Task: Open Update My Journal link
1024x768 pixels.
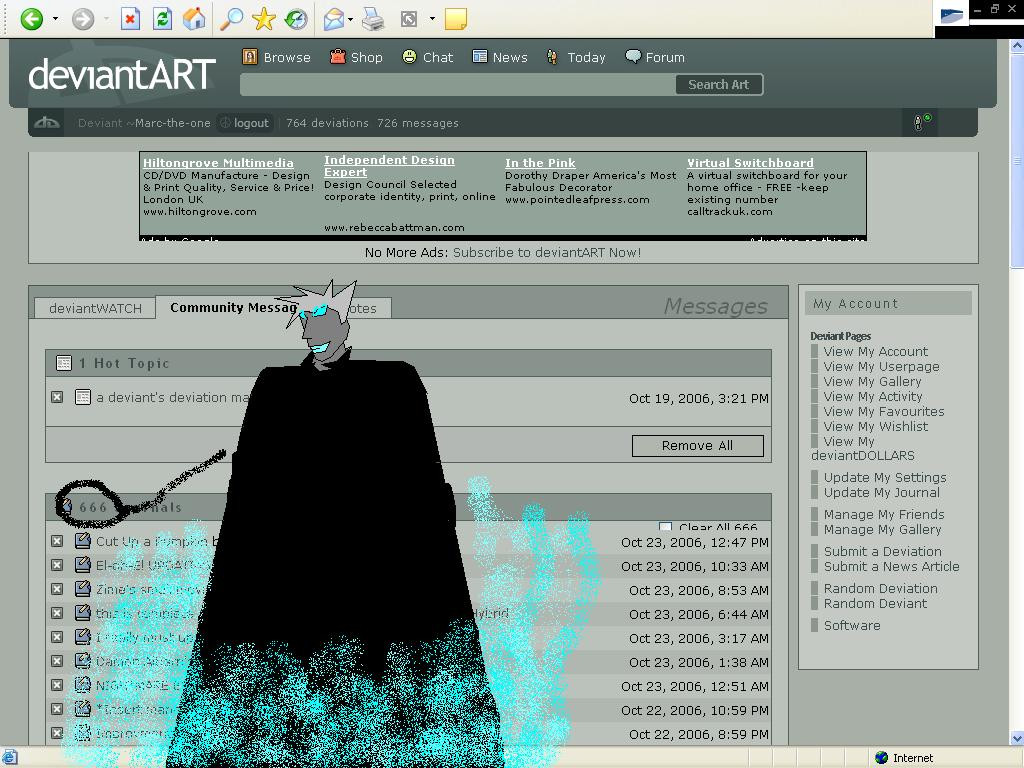Action: (882, 492)
